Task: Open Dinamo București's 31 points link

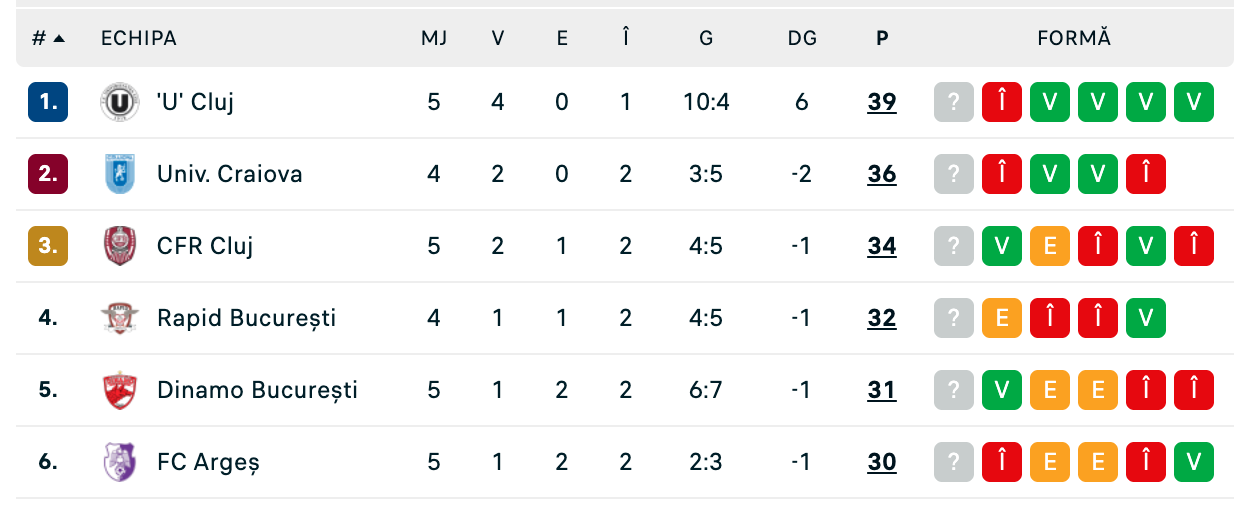Action: pyautogui.click(x=882, y=390)
